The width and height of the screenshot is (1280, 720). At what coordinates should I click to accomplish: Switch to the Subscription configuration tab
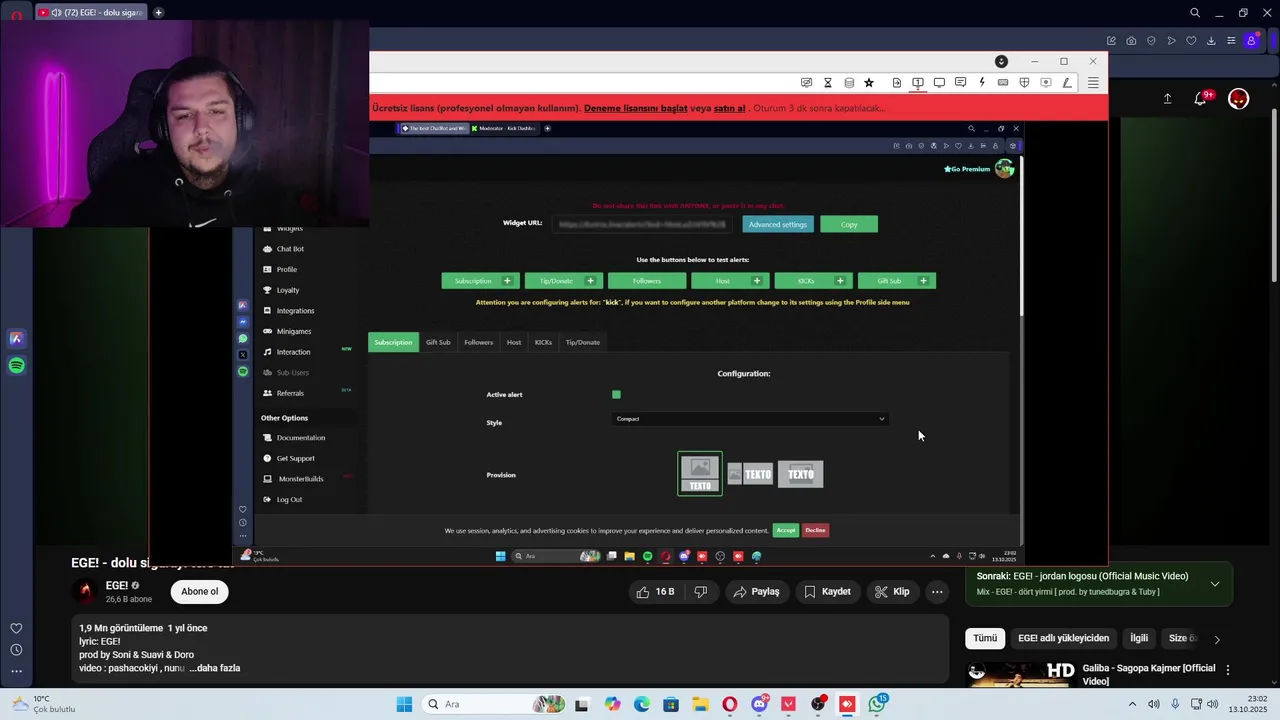pos(393,342)
